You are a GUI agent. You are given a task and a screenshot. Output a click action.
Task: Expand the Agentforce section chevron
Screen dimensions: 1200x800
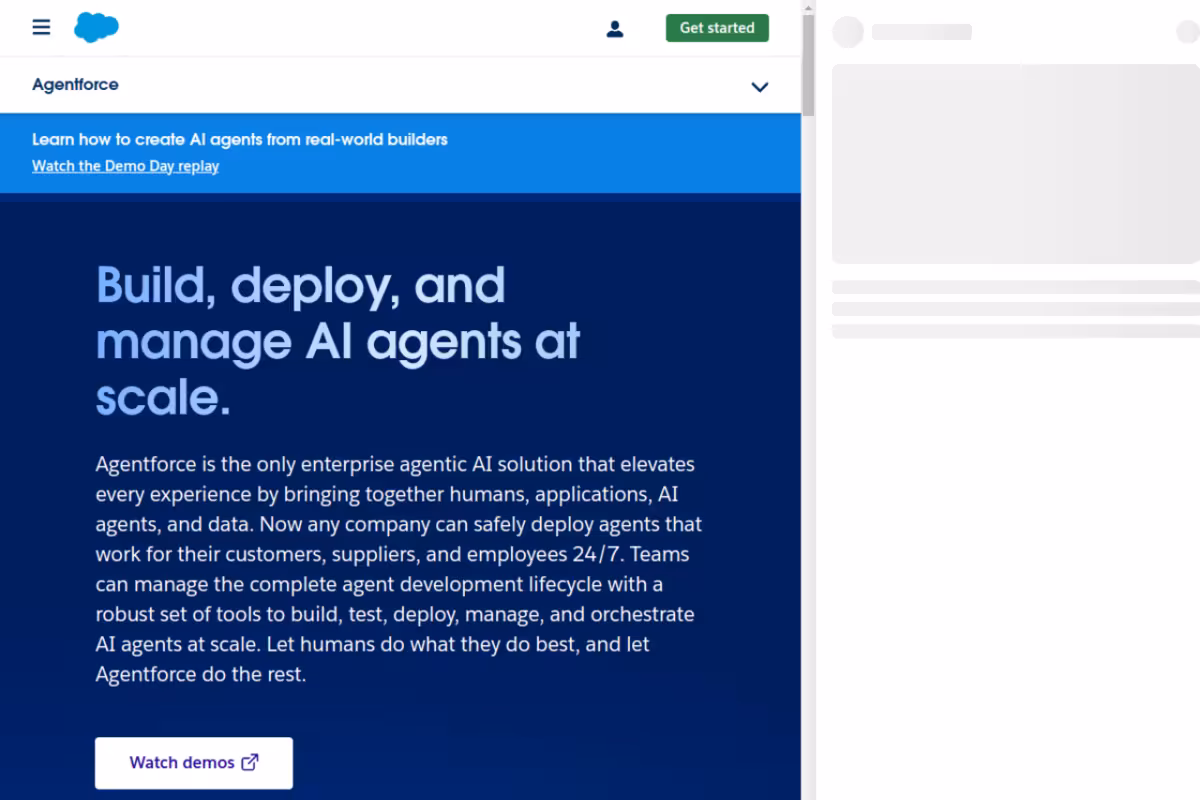click(x=760, y=86)
